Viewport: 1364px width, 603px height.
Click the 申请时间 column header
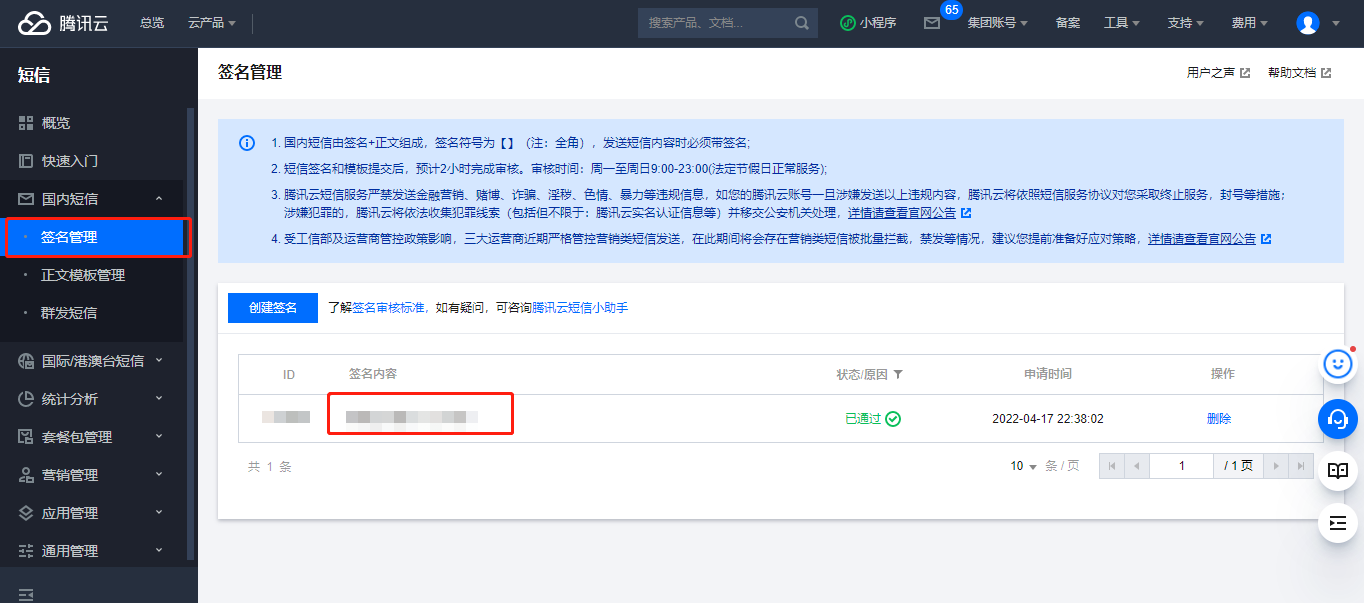[1047, 374]
